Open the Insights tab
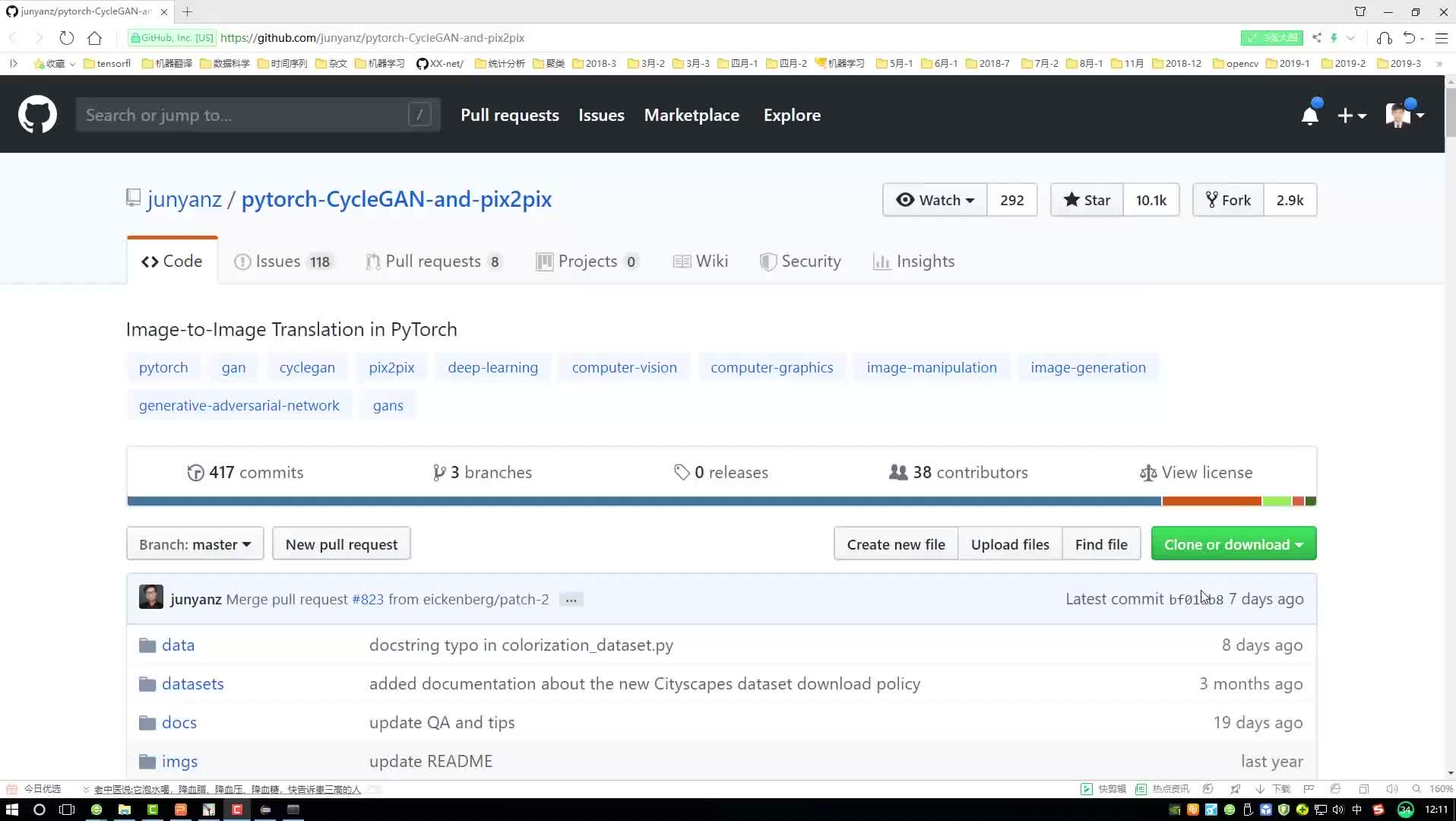 (x=914, y=262)
